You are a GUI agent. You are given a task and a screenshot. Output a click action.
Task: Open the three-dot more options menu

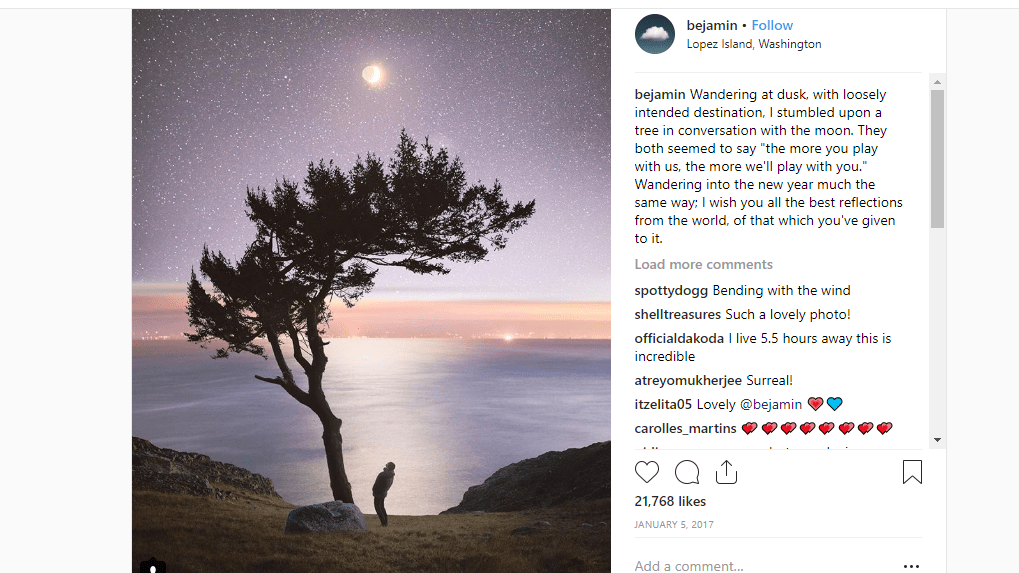tap(911, 566)
